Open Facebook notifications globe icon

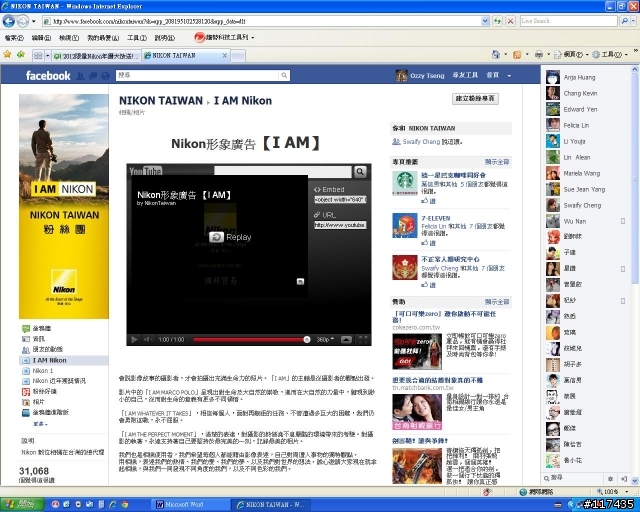(106, 76)
